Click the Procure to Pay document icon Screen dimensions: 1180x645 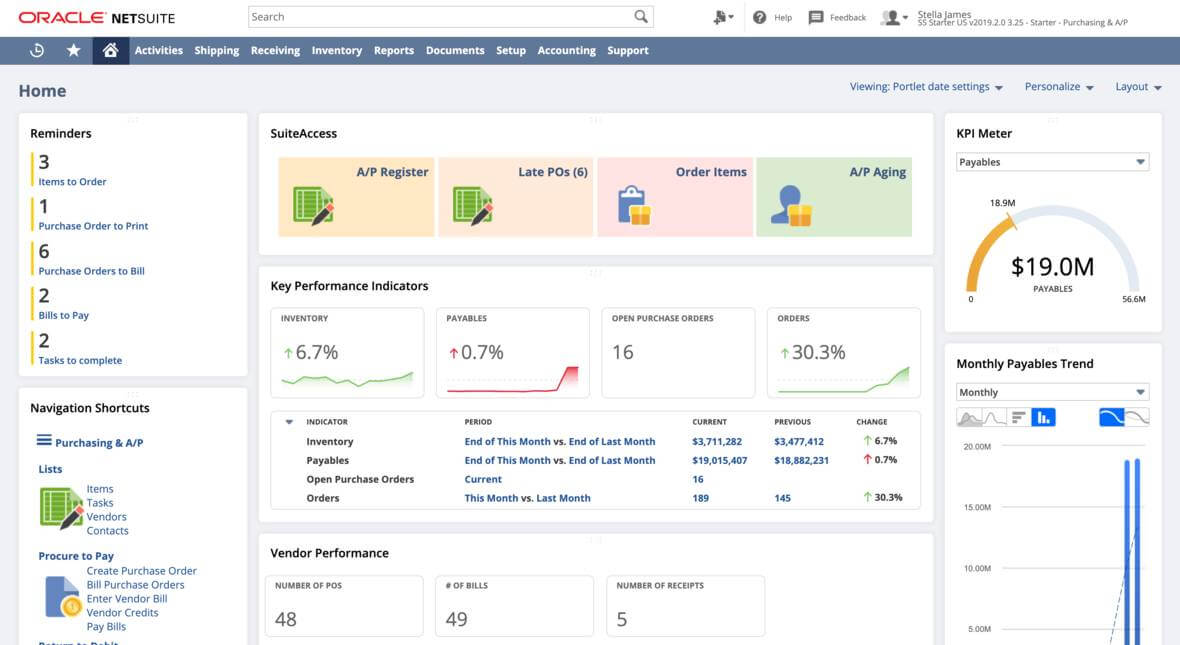[63, 597]
